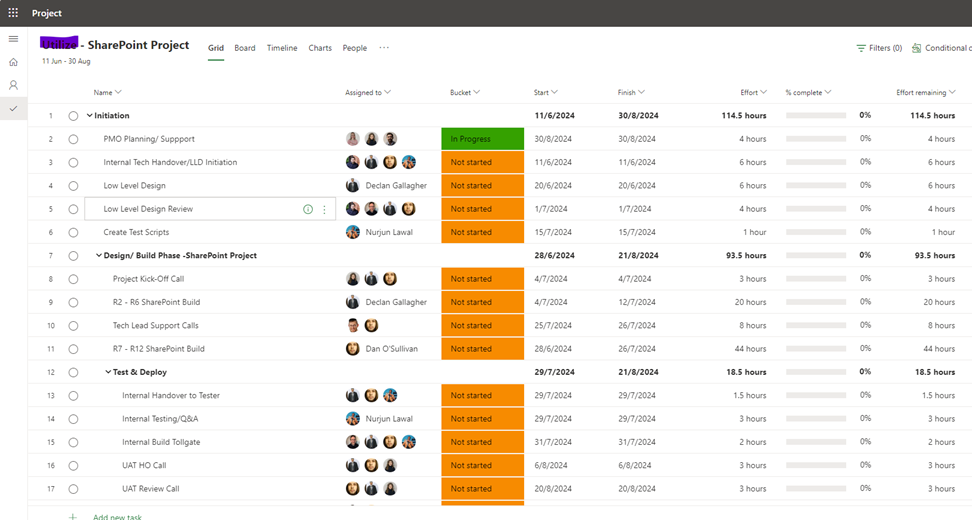This screenshot has height=520, width=972.
Task: Open Filters (0) panel
Action: (879, 48)
